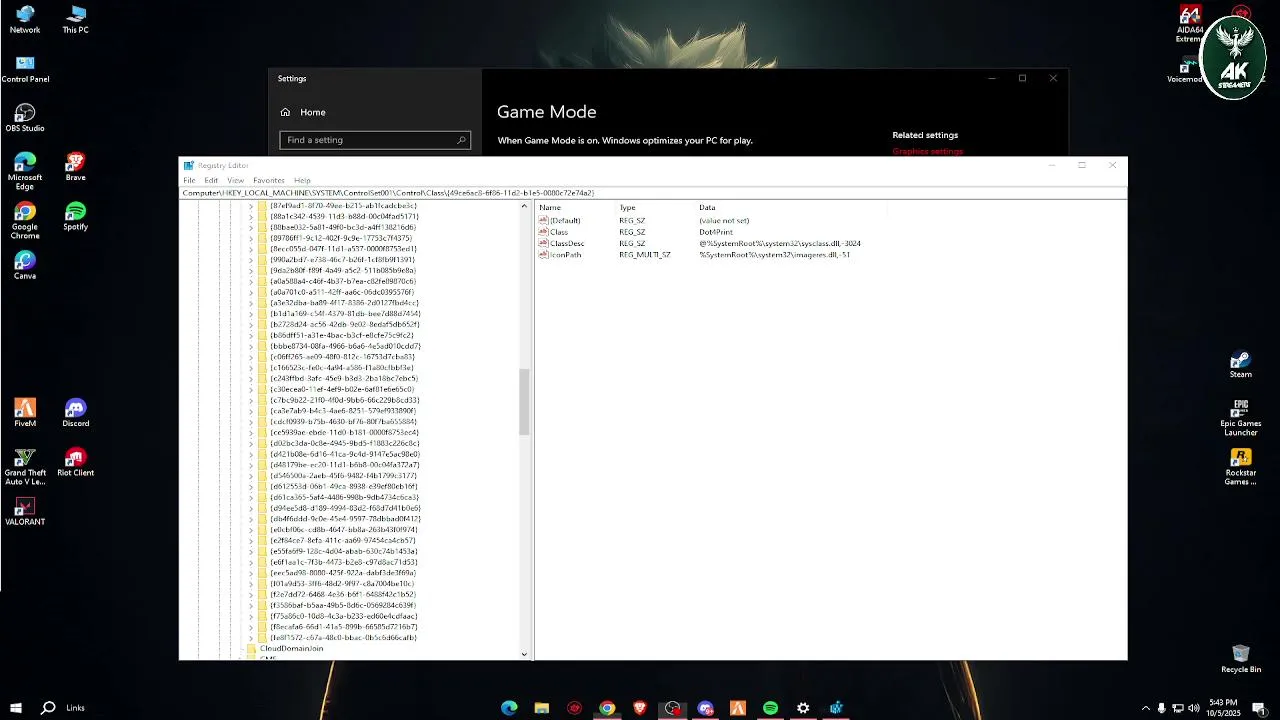
Task: Select the {8ecc055d-047f-11d1...} key
Action: pos(343,248)
